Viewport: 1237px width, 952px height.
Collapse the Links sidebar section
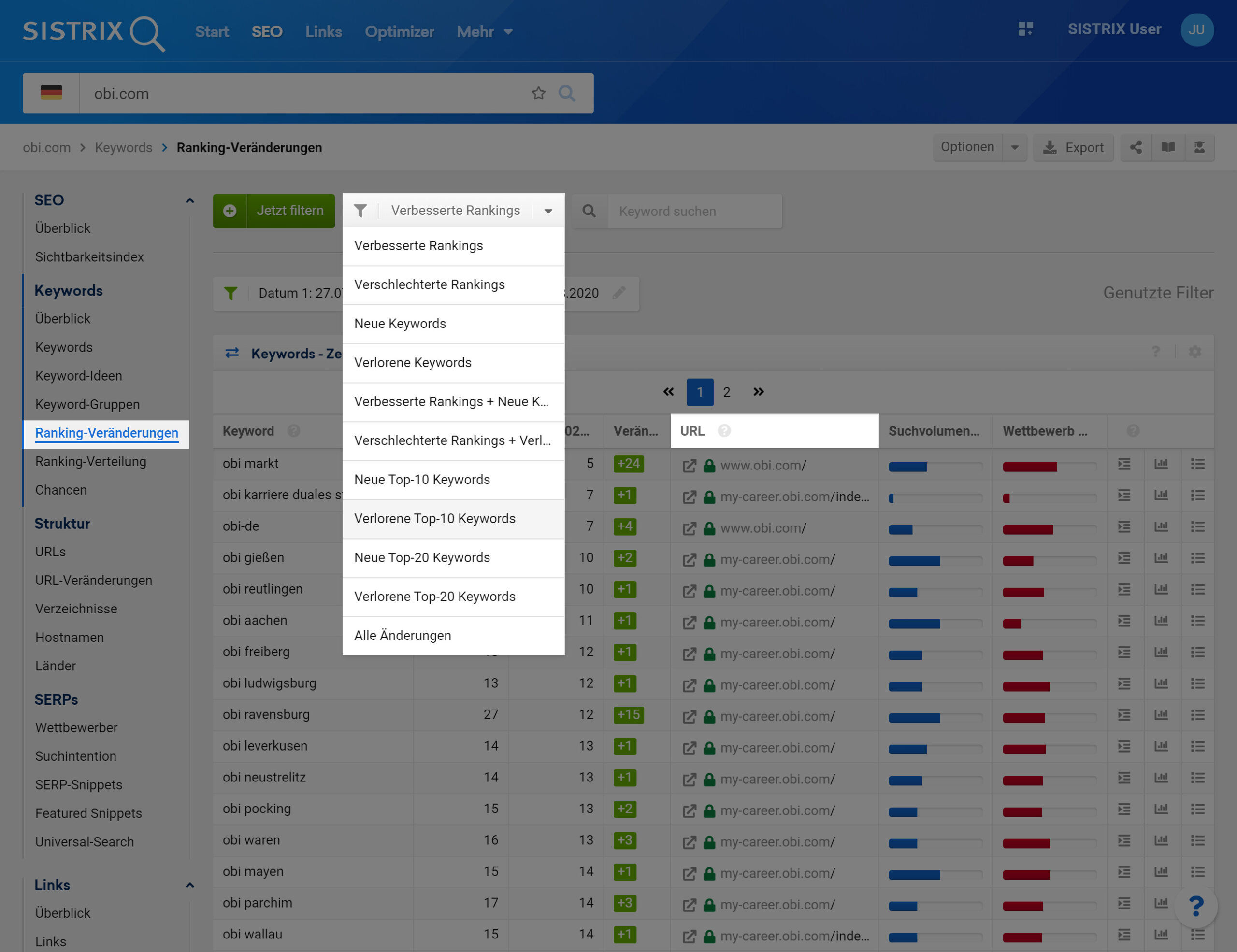click(x=190, y=885)
